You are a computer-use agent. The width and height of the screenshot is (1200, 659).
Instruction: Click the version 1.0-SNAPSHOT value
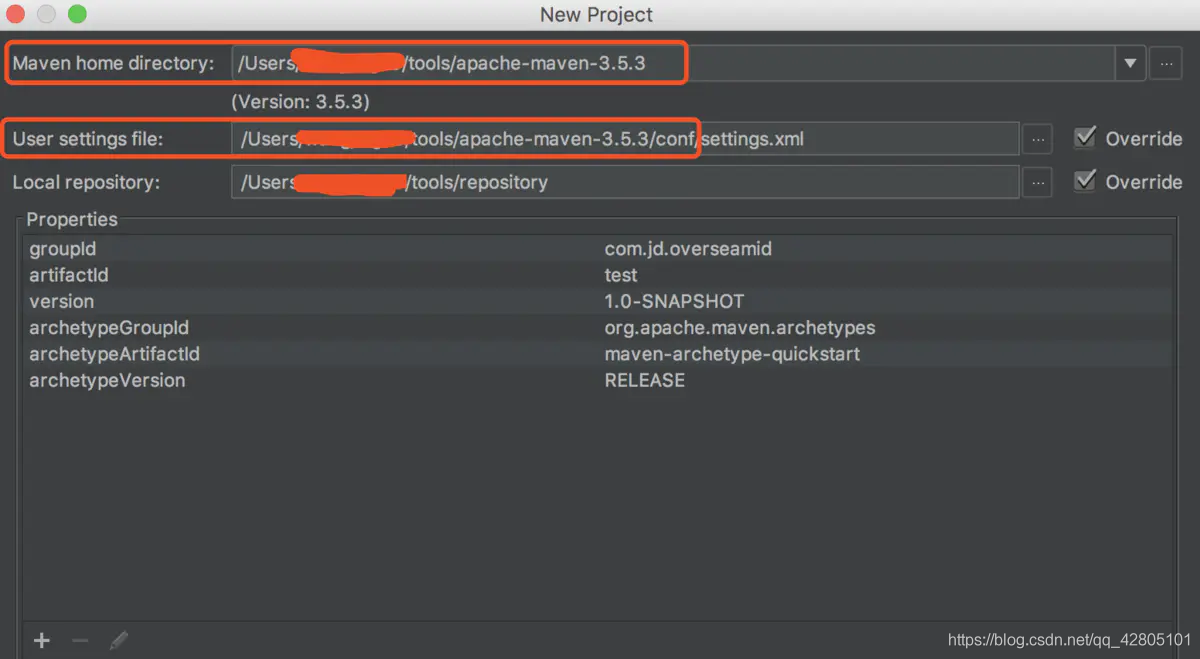(673, 301)
